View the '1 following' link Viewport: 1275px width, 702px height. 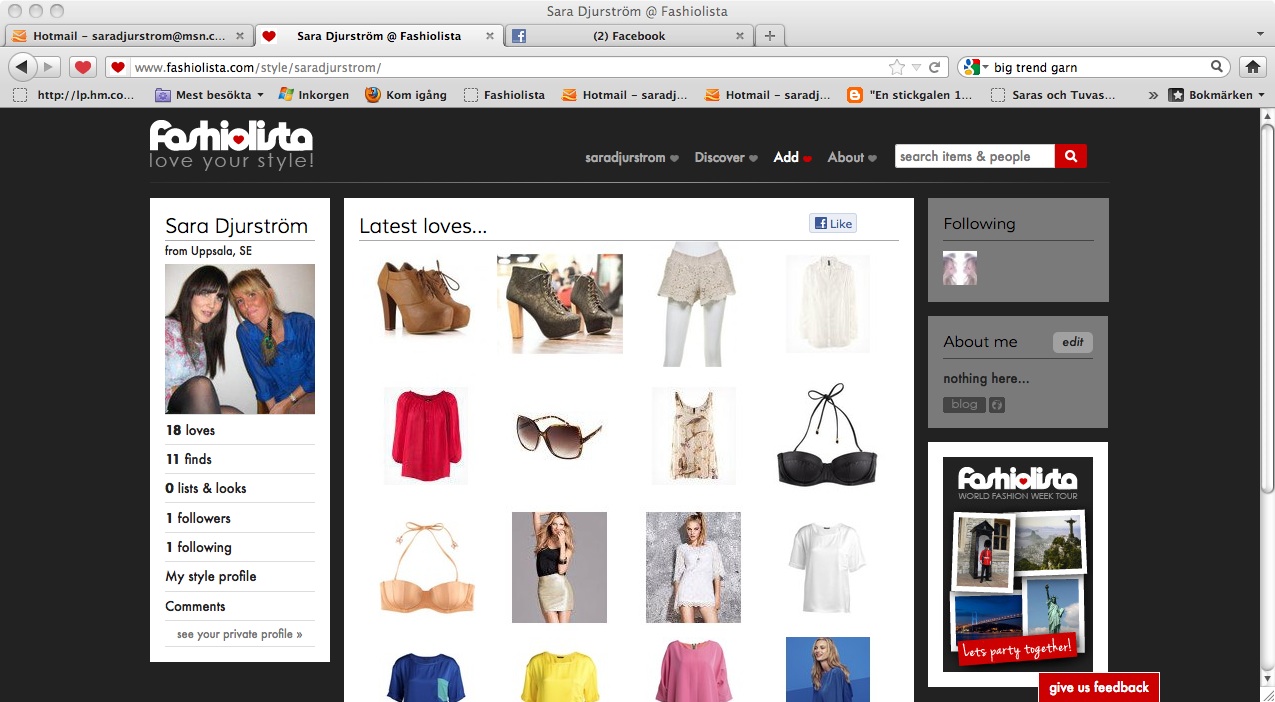click(198, 547)
